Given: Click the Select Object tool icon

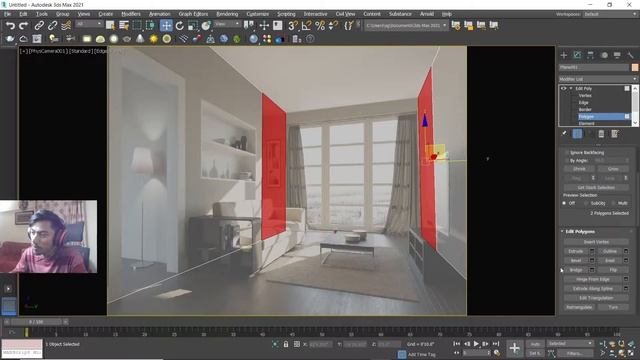Looking at the screenshot, I should click(110, 26).
